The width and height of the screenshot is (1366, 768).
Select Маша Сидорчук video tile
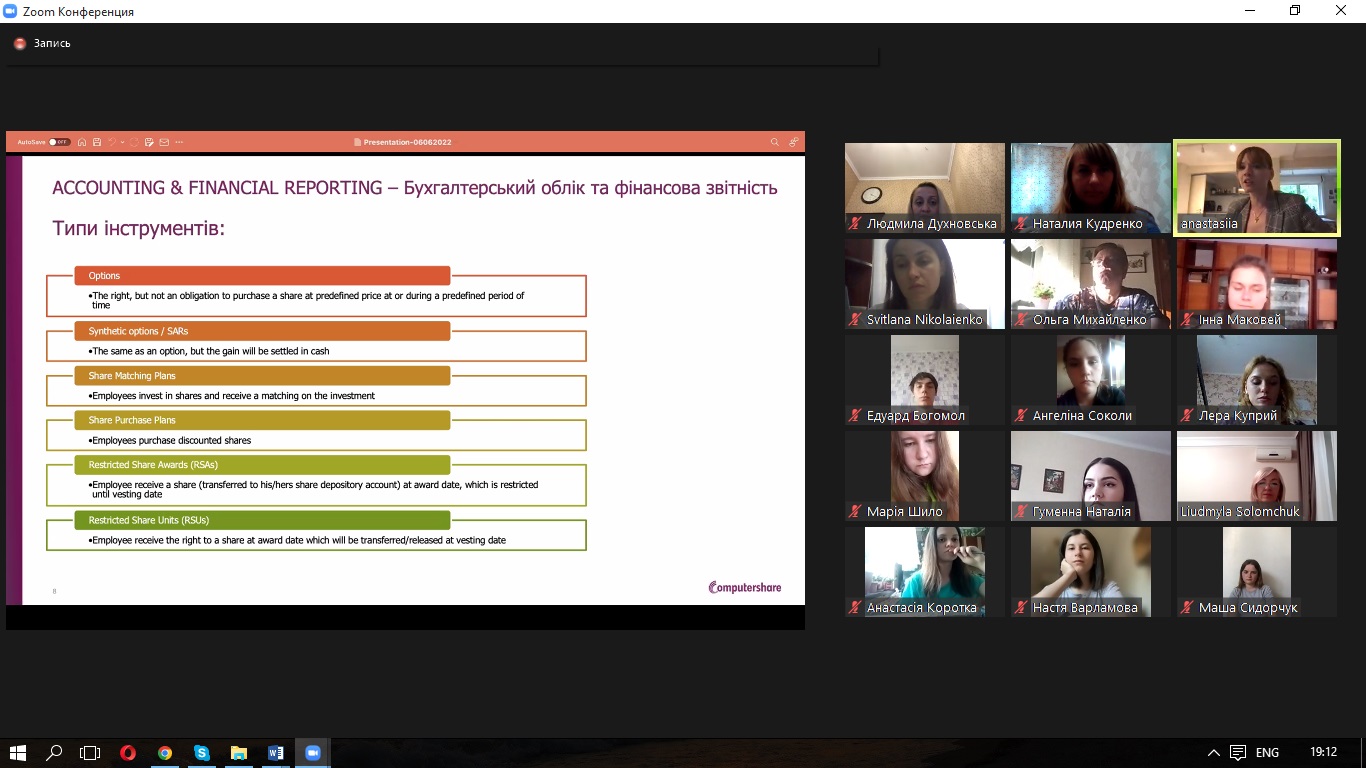(1257, 572)
